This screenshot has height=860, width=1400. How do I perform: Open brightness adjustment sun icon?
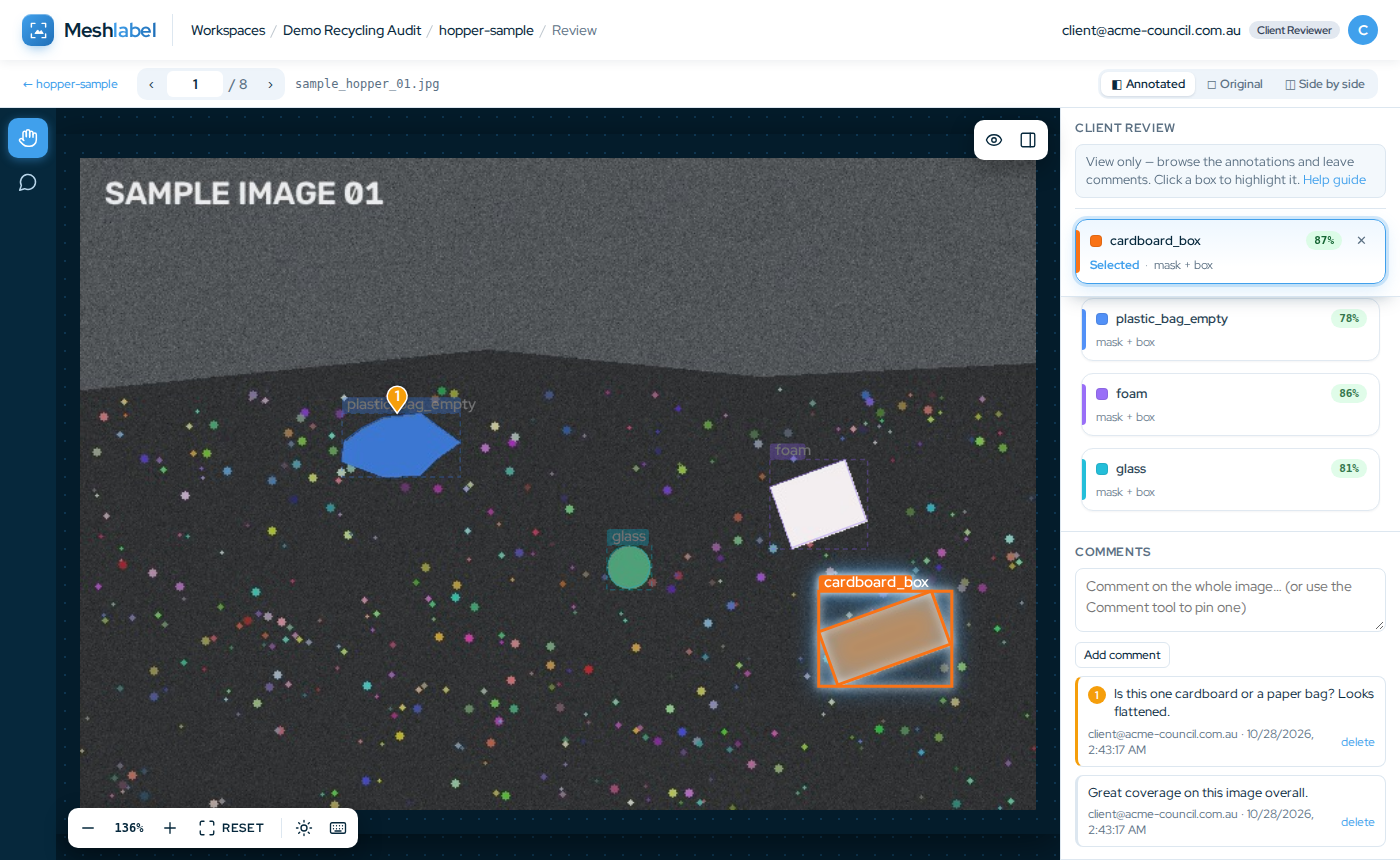click(304, 828)
